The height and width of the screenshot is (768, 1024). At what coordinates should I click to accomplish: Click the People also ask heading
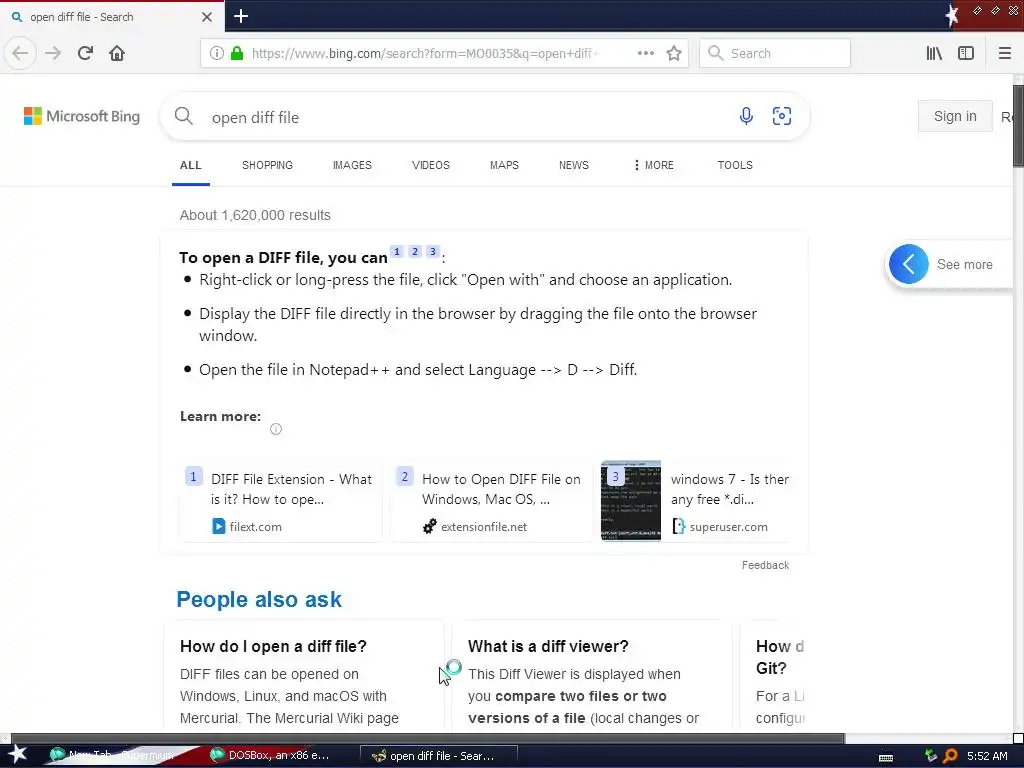tap(259, 600)
